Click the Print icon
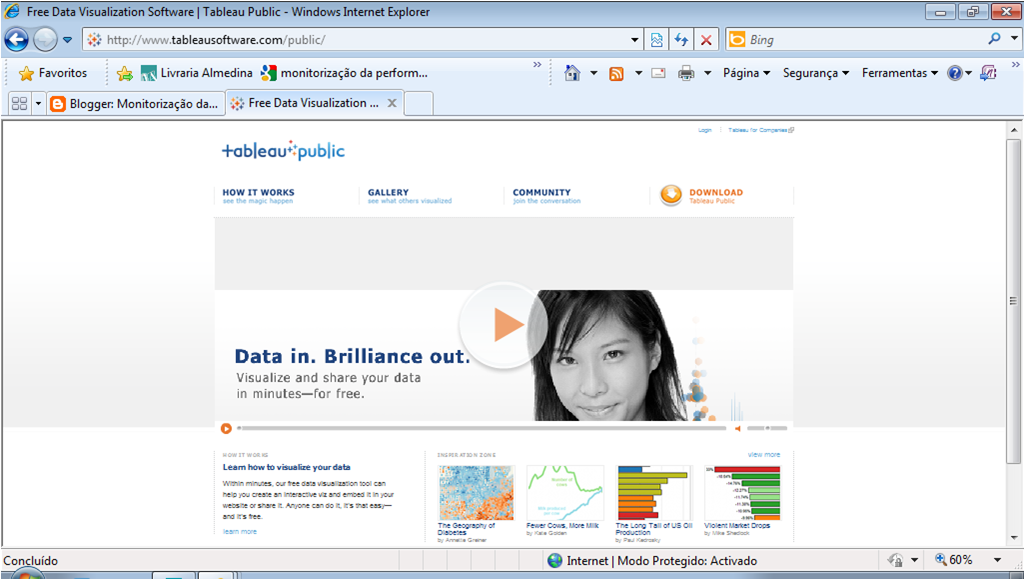 [686, 73]
